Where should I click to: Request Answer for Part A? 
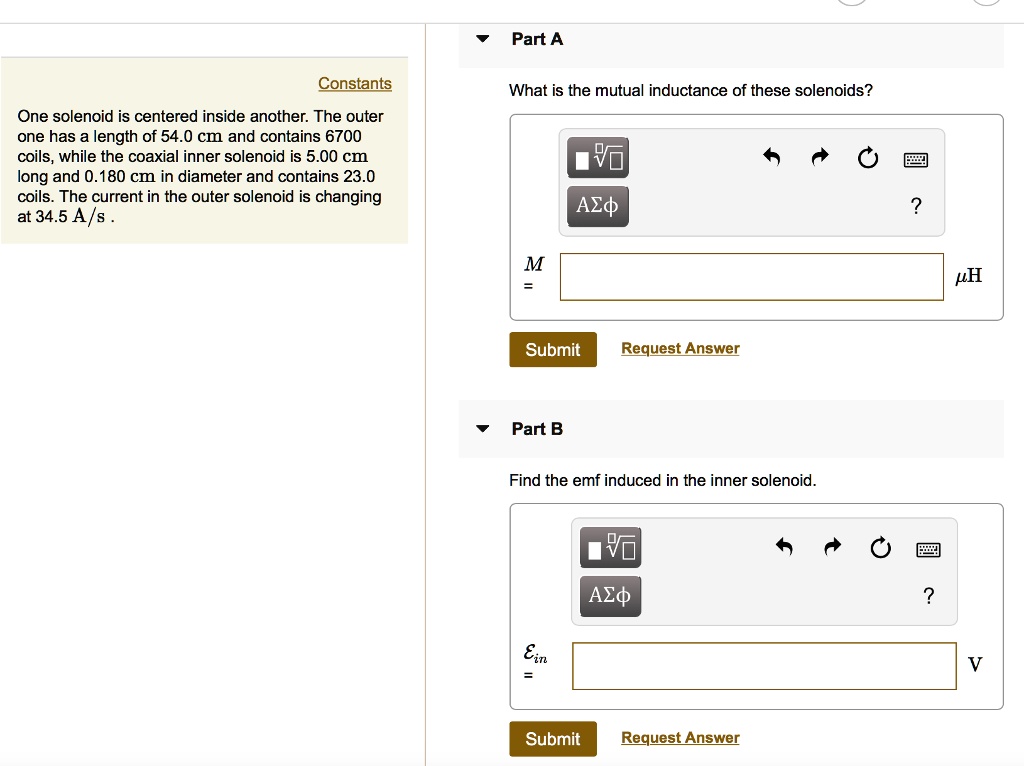pos(680,349)
